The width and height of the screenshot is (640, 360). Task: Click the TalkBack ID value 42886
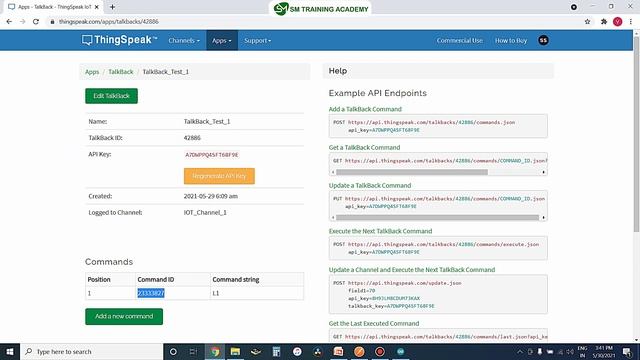pos(192,138)
